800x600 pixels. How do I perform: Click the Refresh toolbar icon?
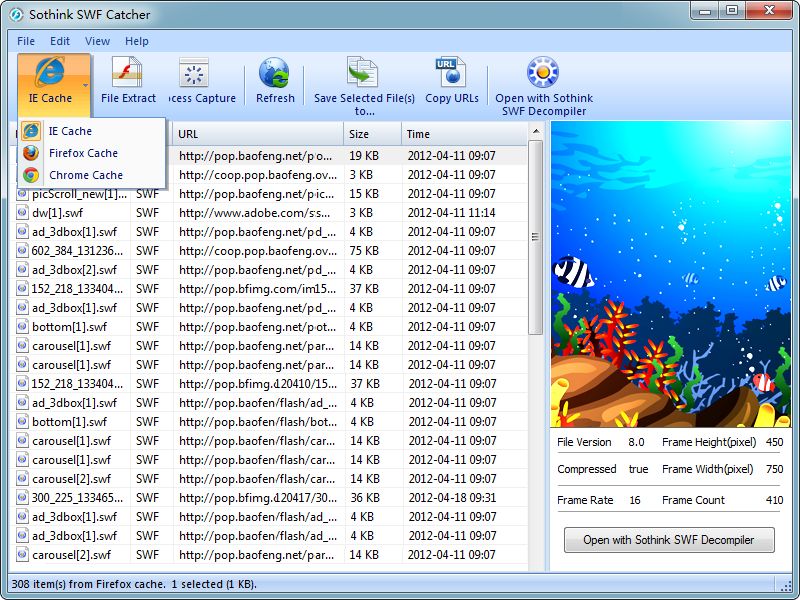pos(274,73)
